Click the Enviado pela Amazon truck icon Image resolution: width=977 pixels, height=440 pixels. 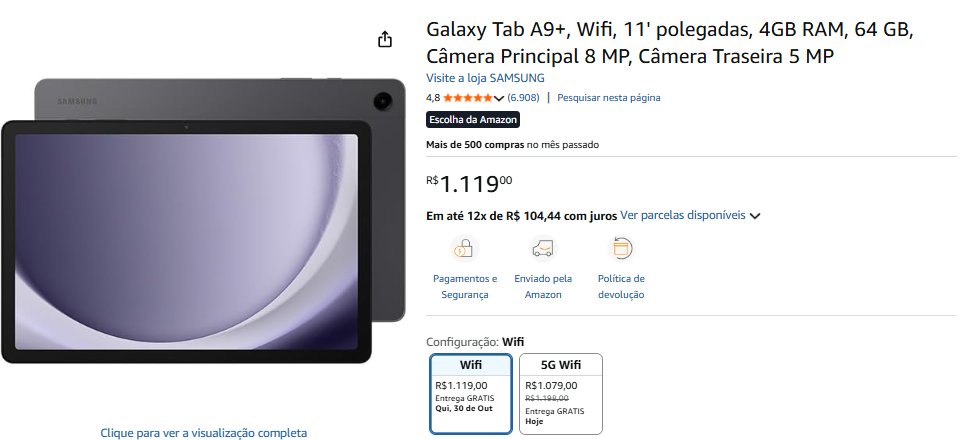point(543,249)
